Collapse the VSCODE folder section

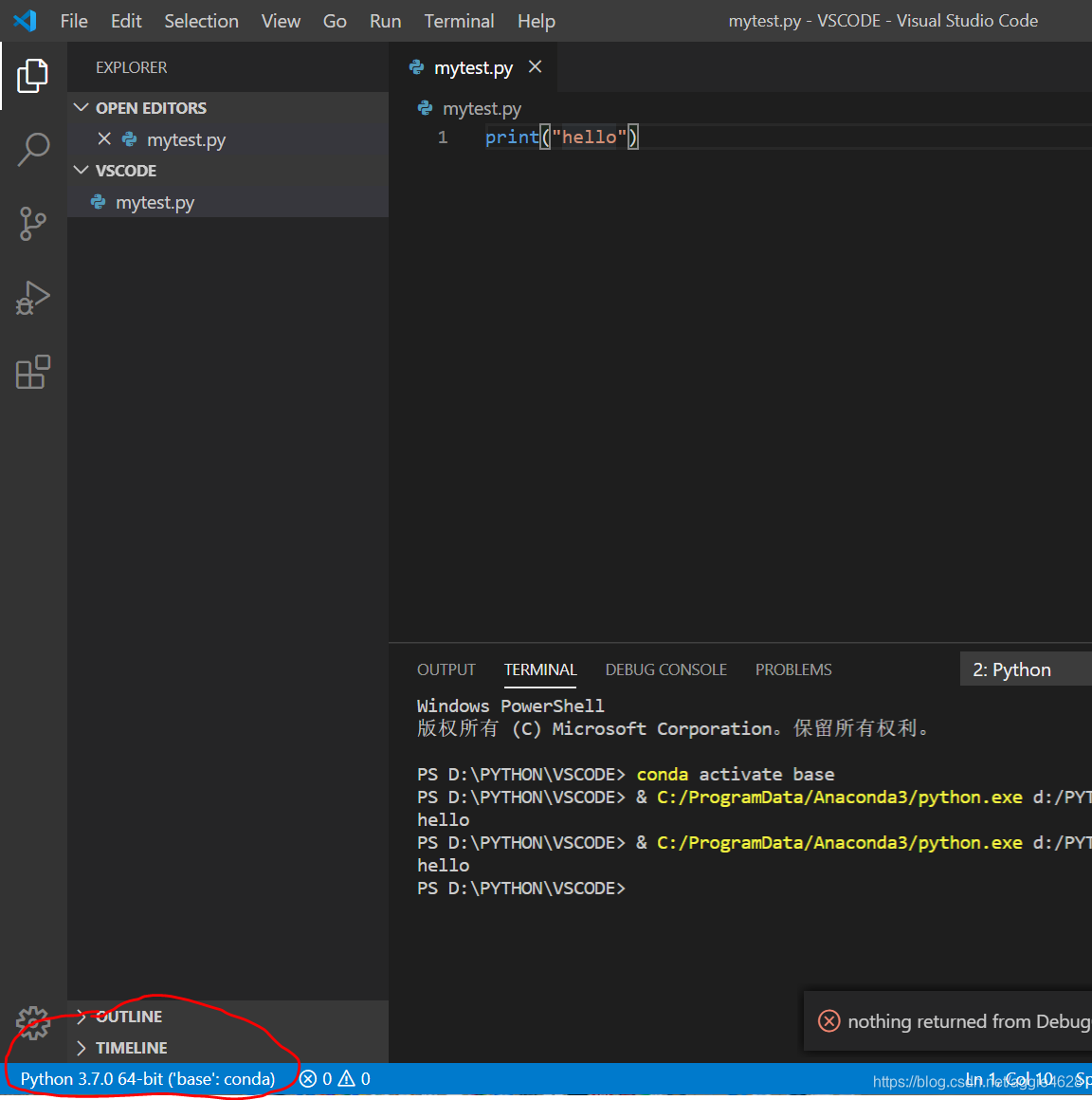[82, 170]
